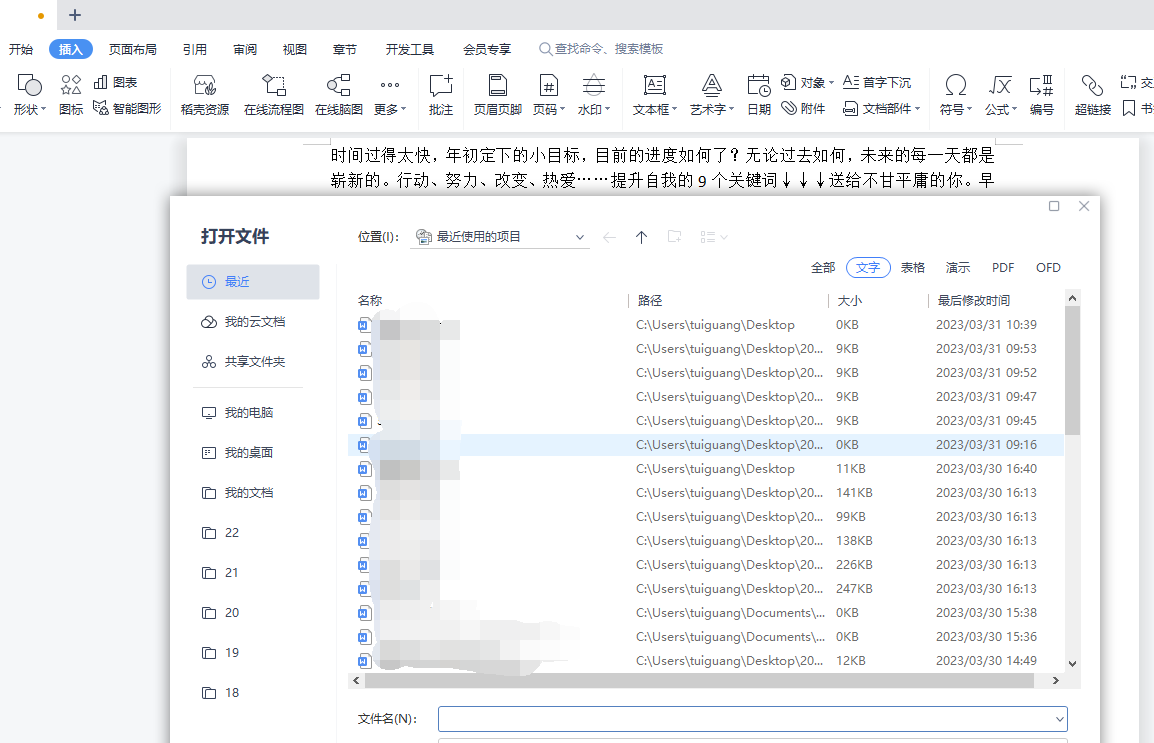Select the 141KB file row
Image resolution: width=1154 pixels, height=743 pixels.
706,492
